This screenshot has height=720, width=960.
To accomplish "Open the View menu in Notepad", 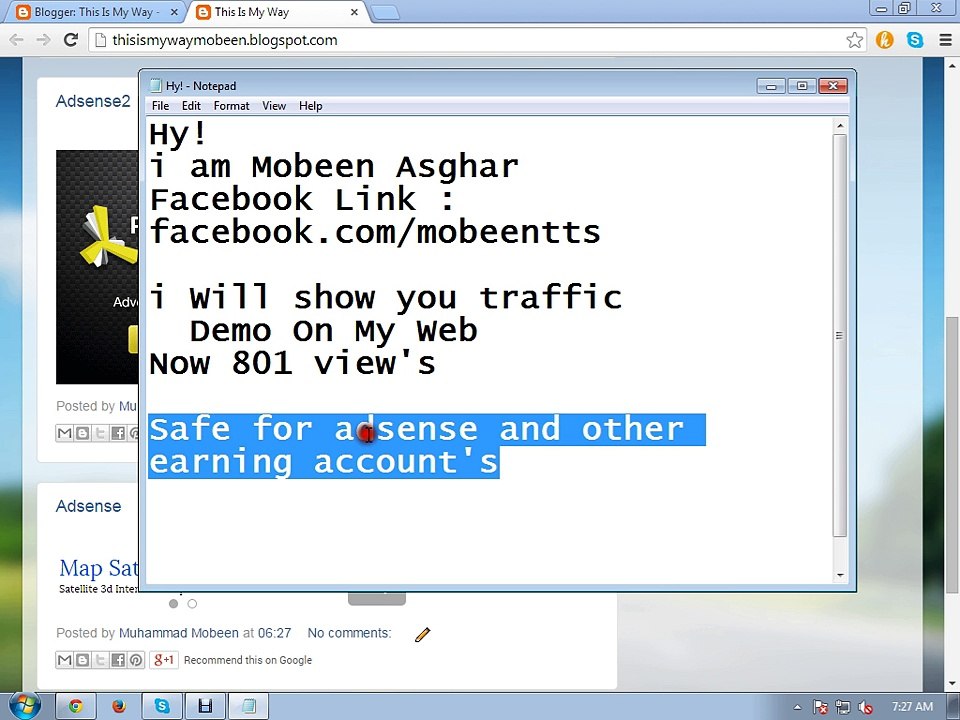I will (x=274, y=106).
